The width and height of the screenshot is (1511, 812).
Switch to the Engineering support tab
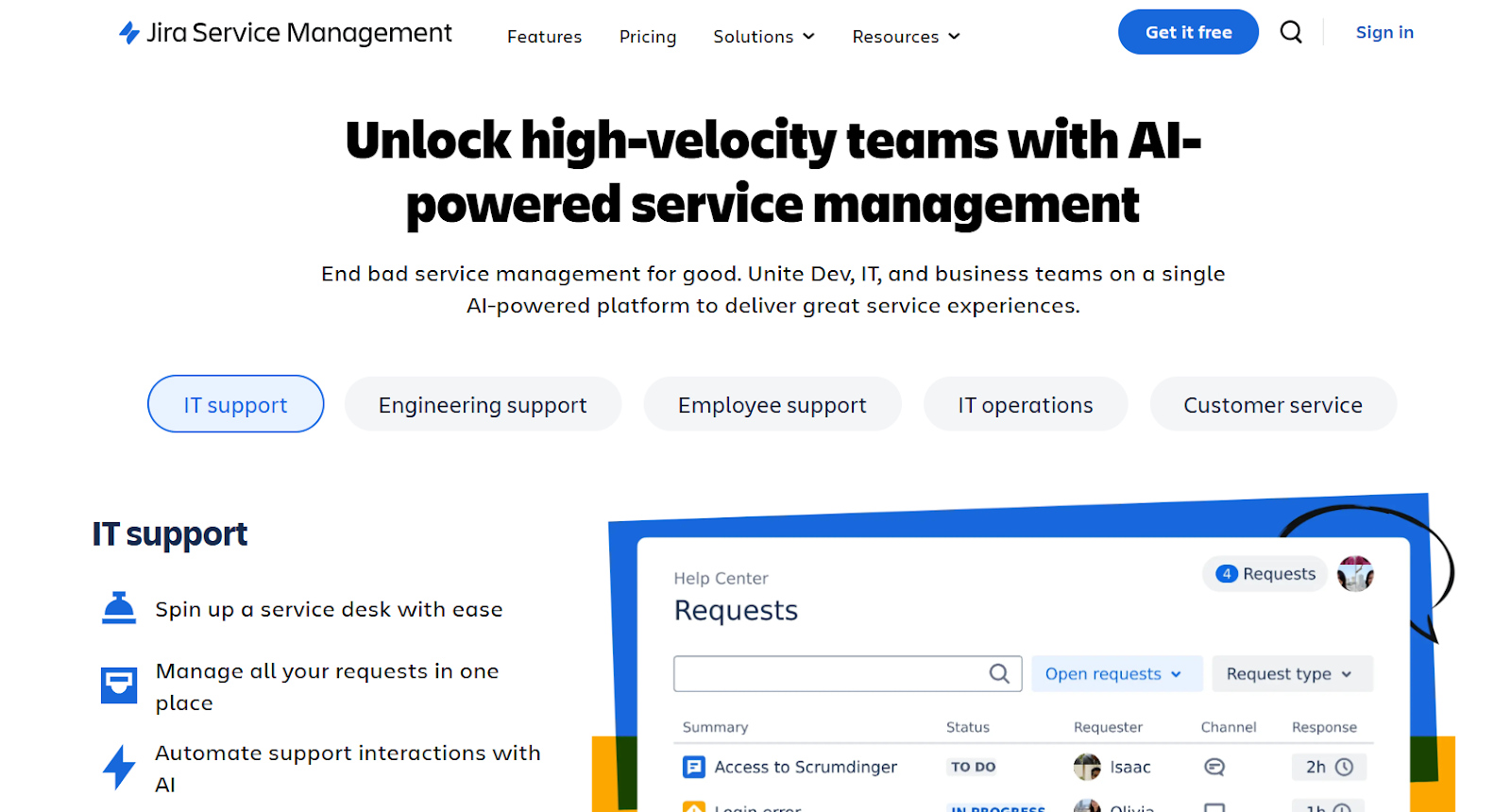tap(483, 404)
